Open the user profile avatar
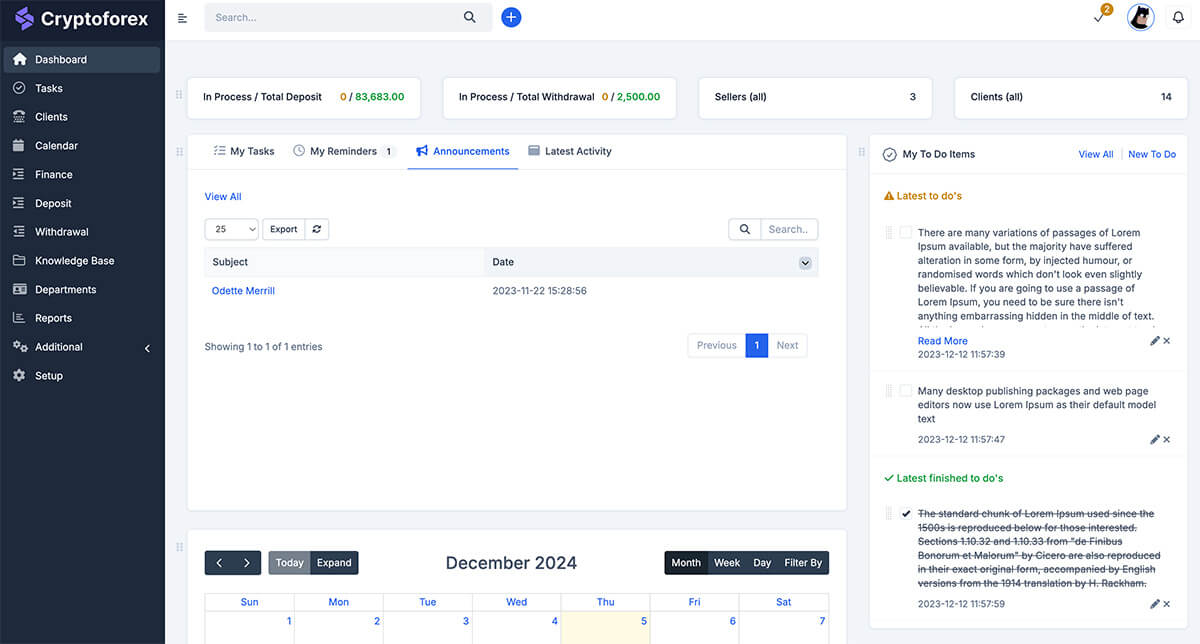This screenshot has width=1200, height=644. tap(1140, 17)
